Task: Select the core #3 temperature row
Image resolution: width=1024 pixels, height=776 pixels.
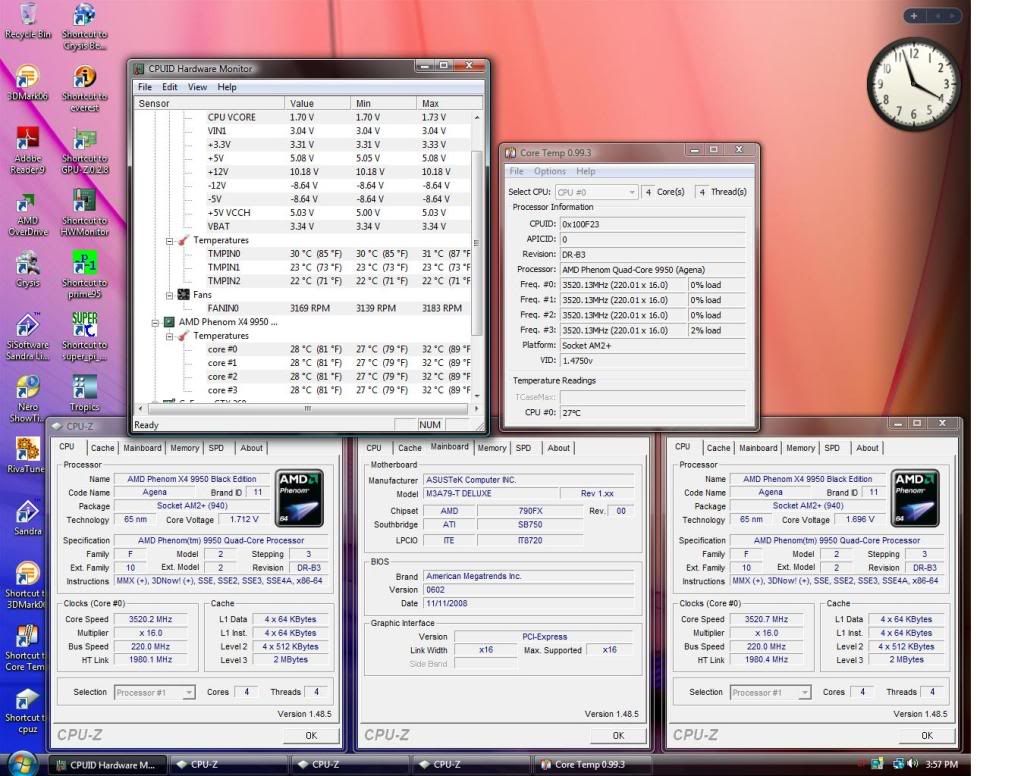Action: click(x=302, y=390)
